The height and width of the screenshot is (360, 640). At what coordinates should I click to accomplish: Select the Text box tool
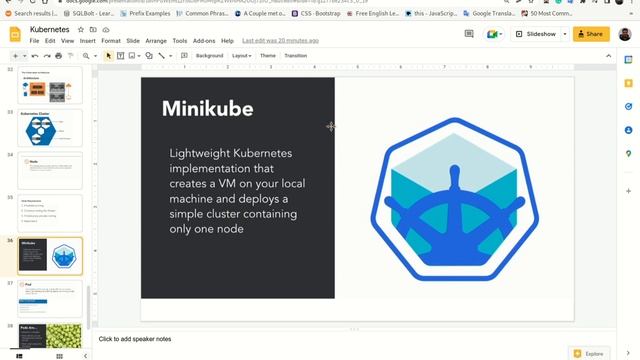click(x=120, y=56)
